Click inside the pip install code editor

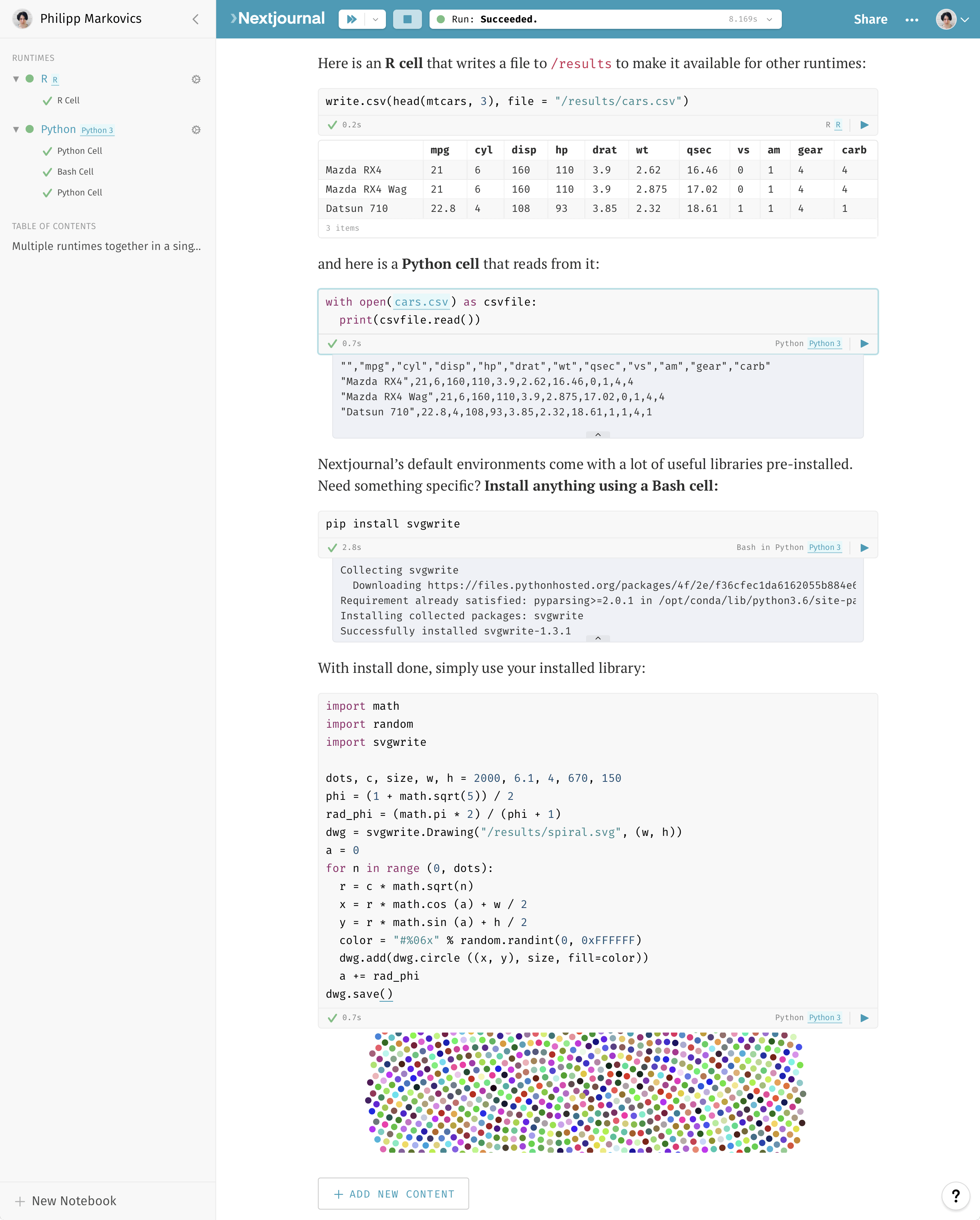(x=598, y=525)
